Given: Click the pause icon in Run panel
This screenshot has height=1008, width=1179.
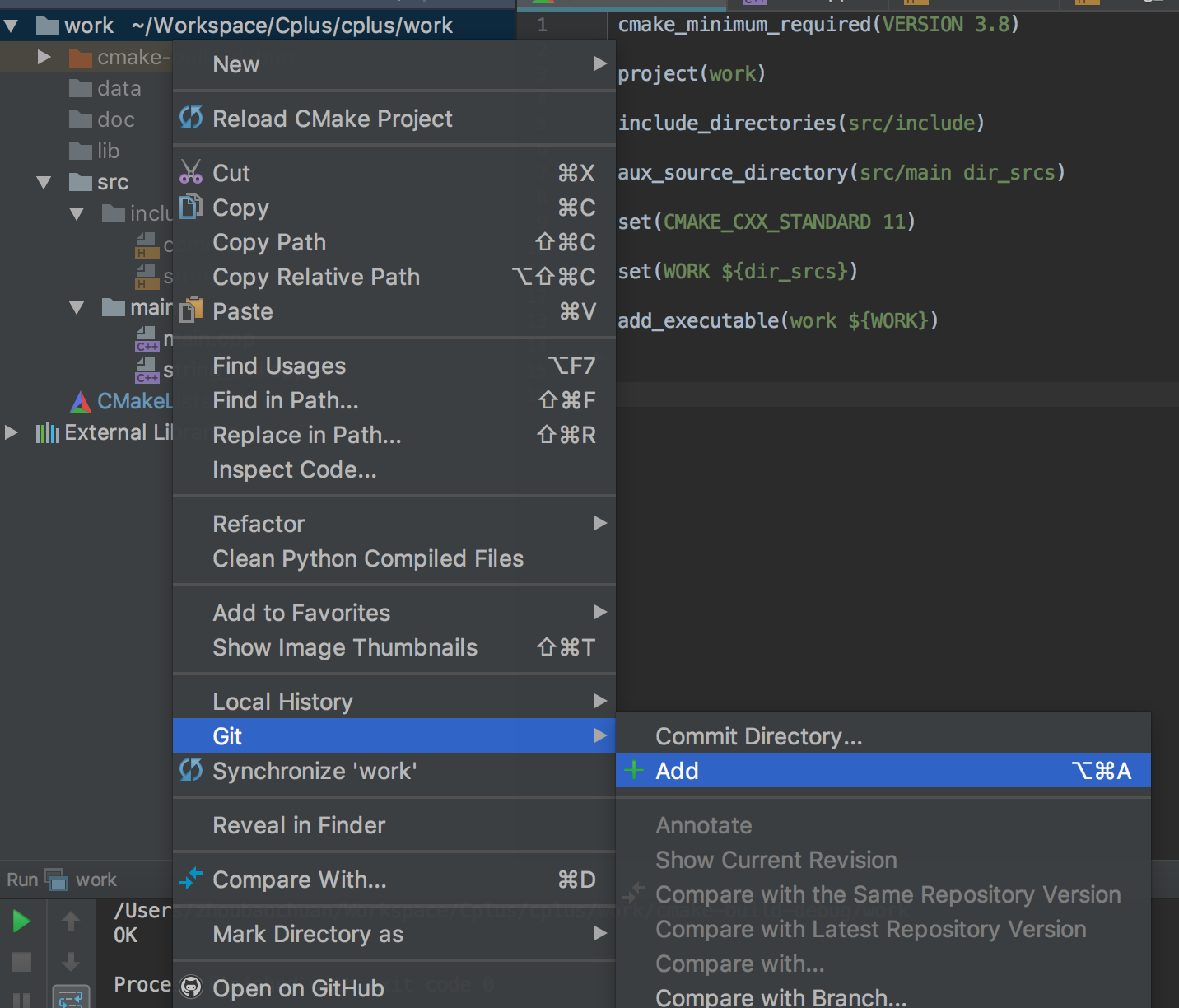Looking at the screenshot, I should (x=21, y=1000).
